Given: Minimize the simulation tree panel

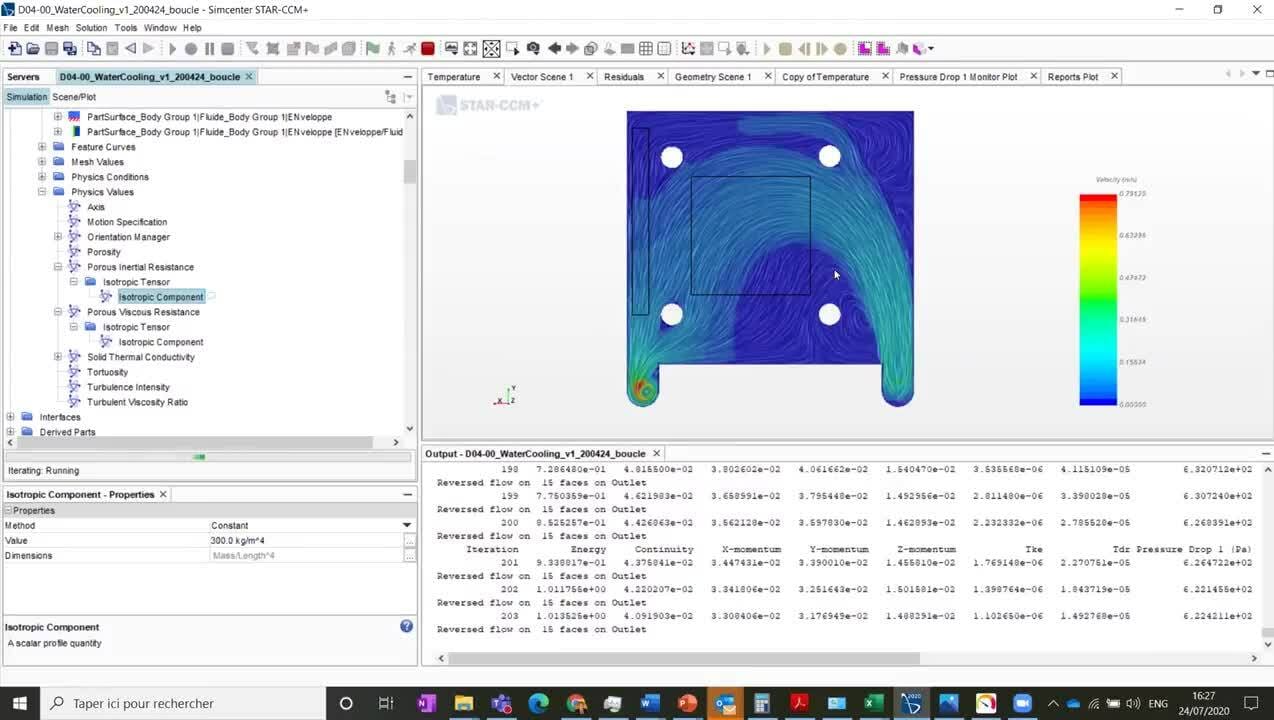Looking at the screenshot, I should pos(408,77).
